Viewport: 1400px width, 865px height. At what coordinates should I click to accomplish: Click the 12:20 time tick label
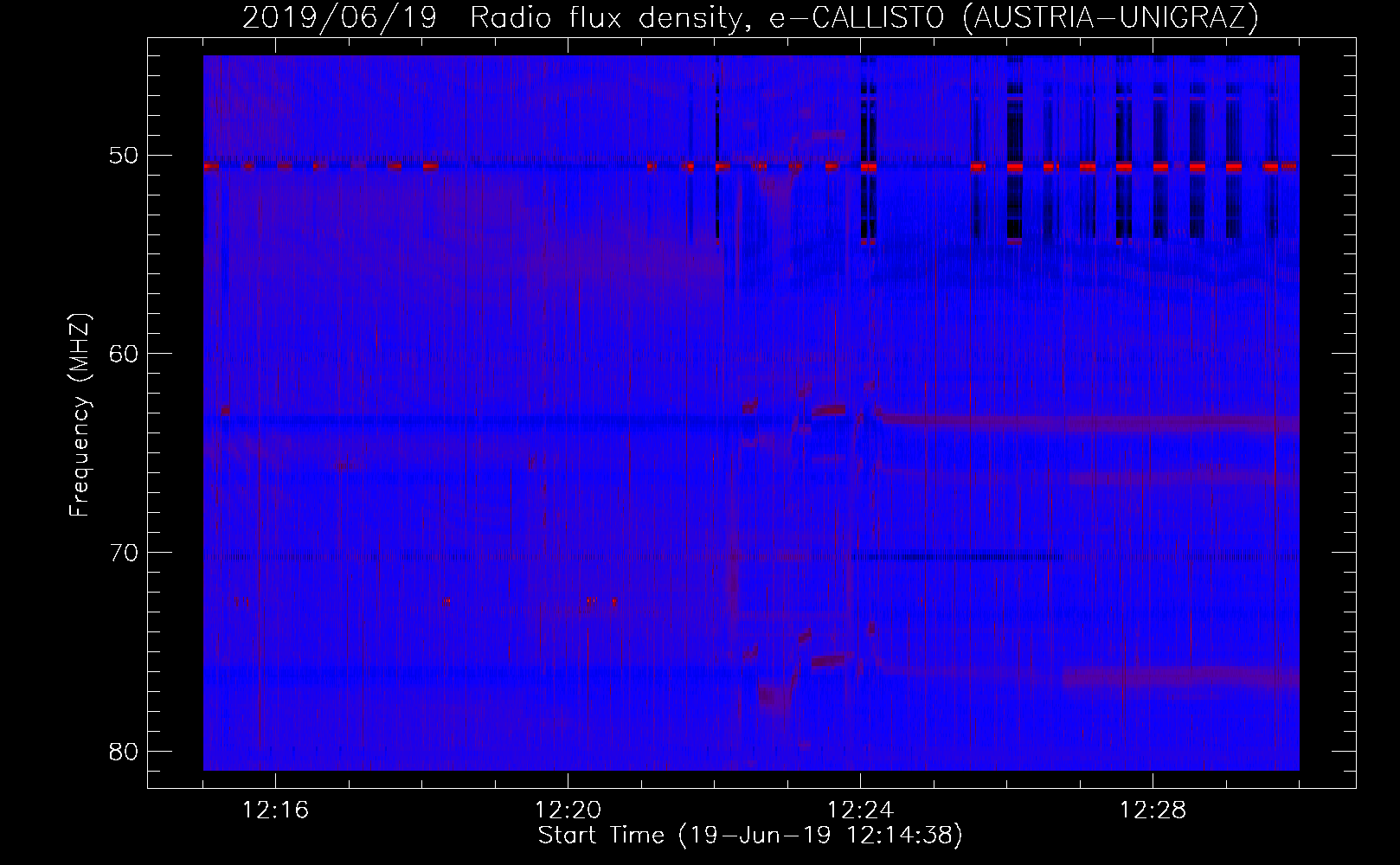[568, 811]
